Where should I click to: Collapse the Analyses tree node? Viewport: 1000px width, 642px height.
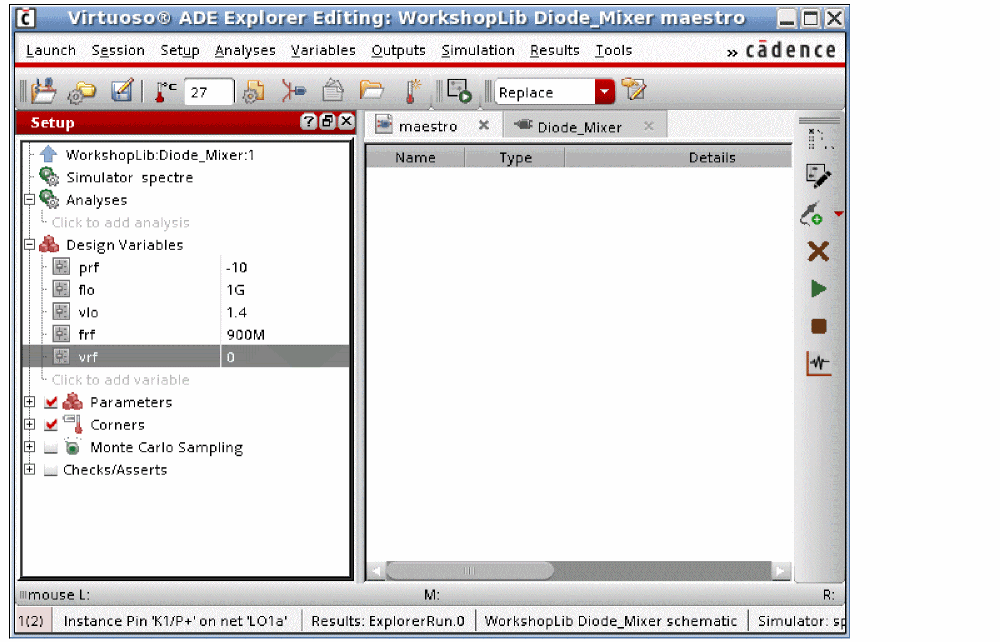pyautogui.click(x=29, y=200)
